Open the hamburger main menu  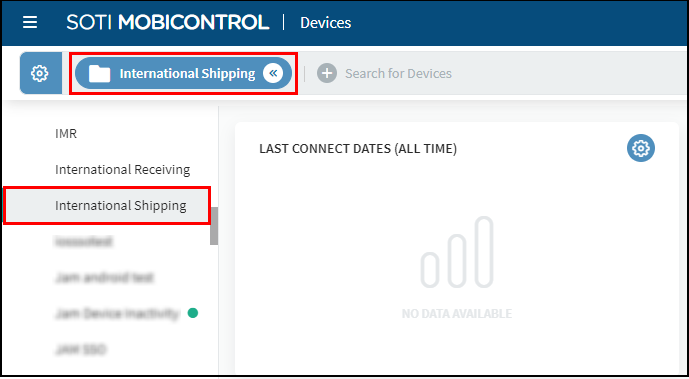coord(30,22)
